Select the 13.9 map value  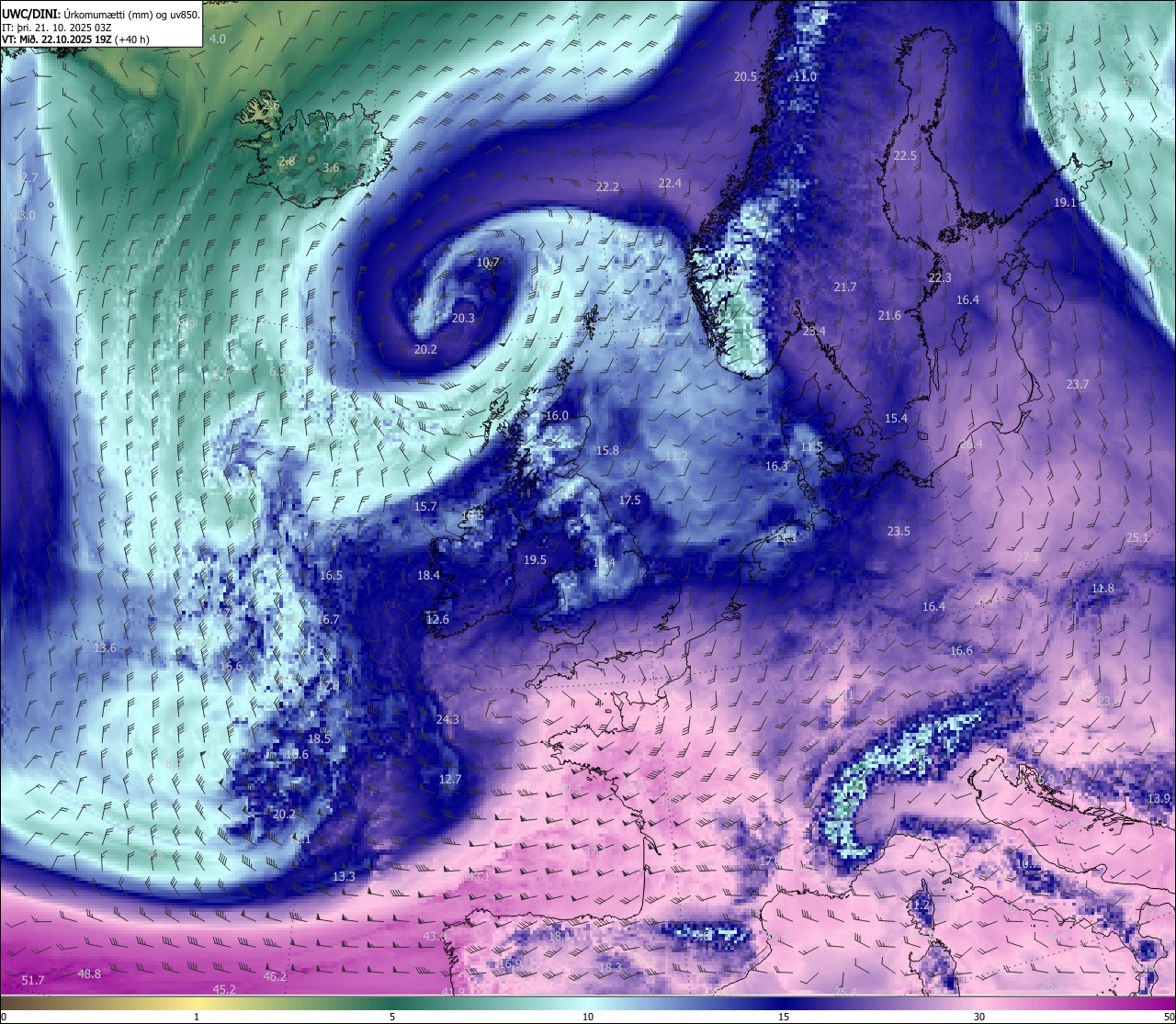1159,799
